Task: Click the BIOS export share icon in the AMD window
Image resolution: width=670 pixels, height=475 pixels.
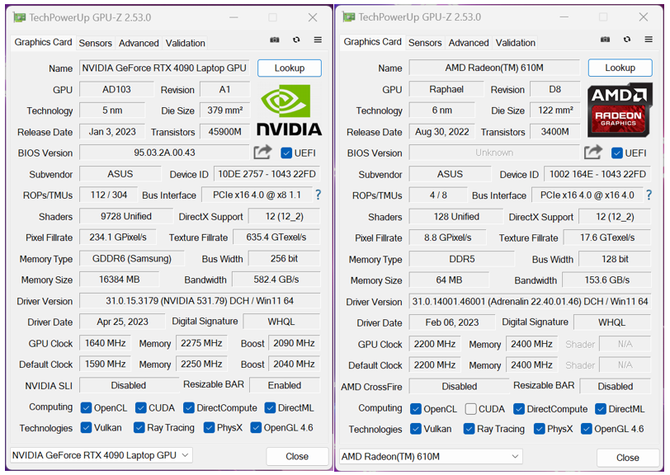Action: 593,152
